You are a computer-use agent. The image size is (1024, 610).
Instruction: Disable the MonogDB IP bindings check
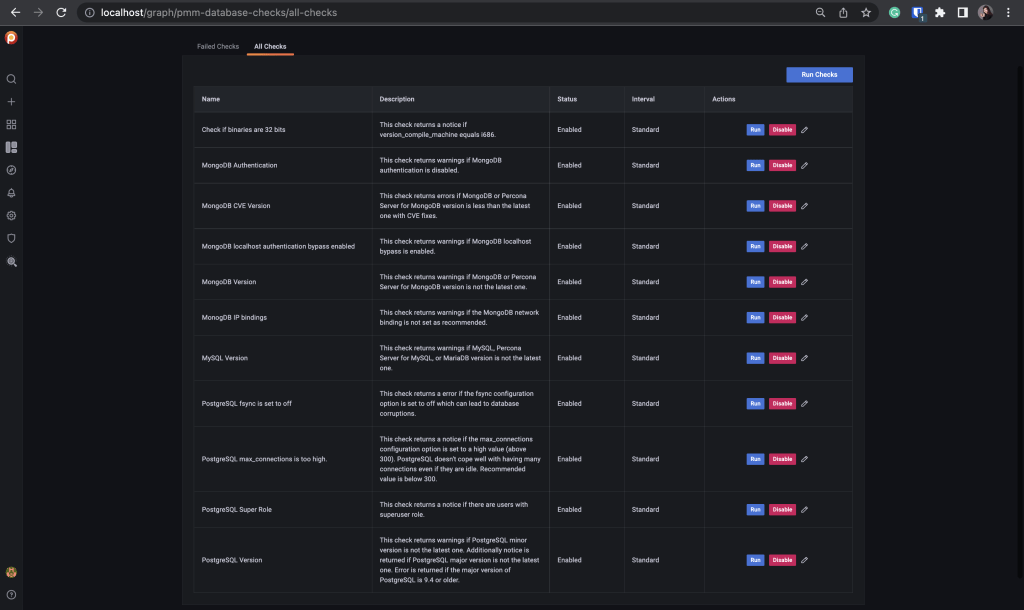point(782,317)
